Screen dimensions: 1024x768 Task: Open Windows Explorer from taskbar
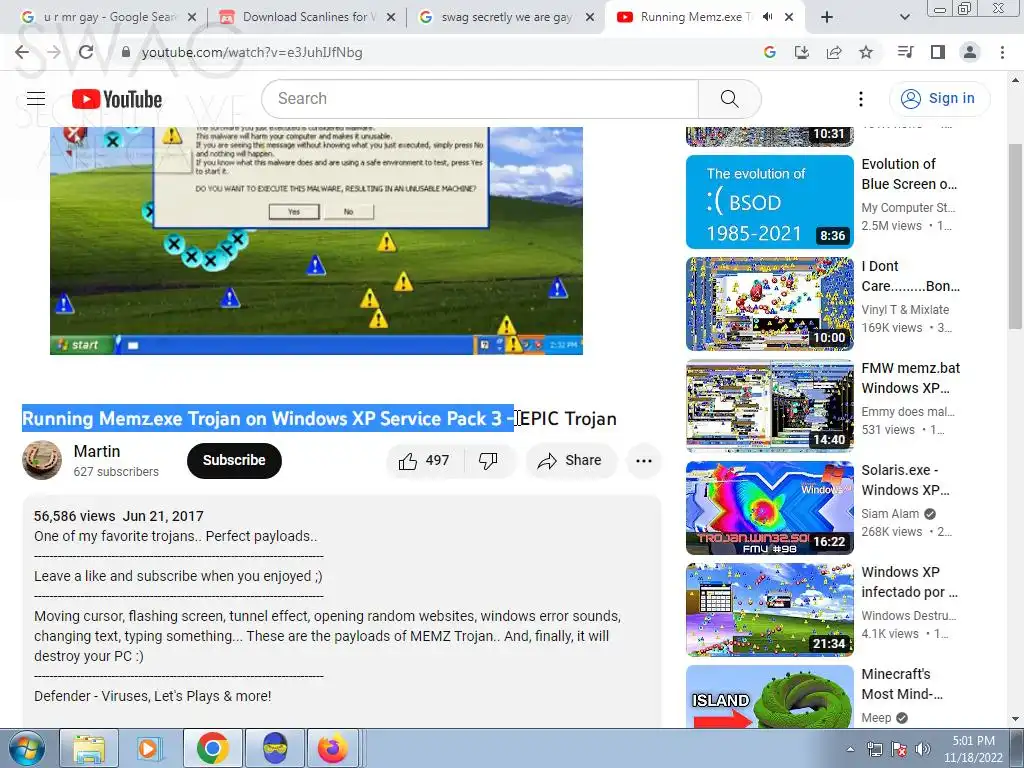click(89, 748)
